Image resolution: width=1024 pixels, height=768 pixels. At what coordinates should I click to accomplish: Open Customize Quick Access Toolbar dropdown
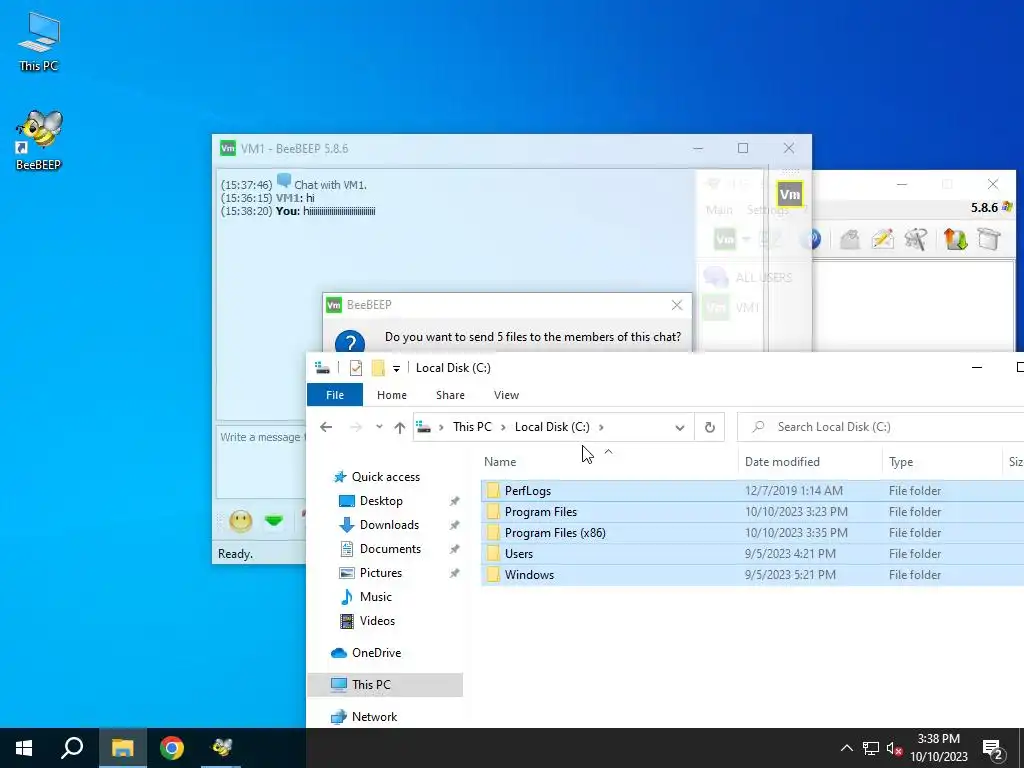click(396, 369)
